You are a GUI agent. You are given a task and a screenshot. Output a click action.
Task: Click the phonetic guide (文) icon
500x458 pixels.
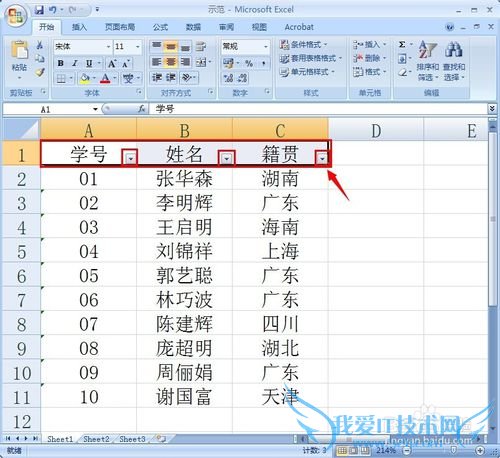point(128,79)
